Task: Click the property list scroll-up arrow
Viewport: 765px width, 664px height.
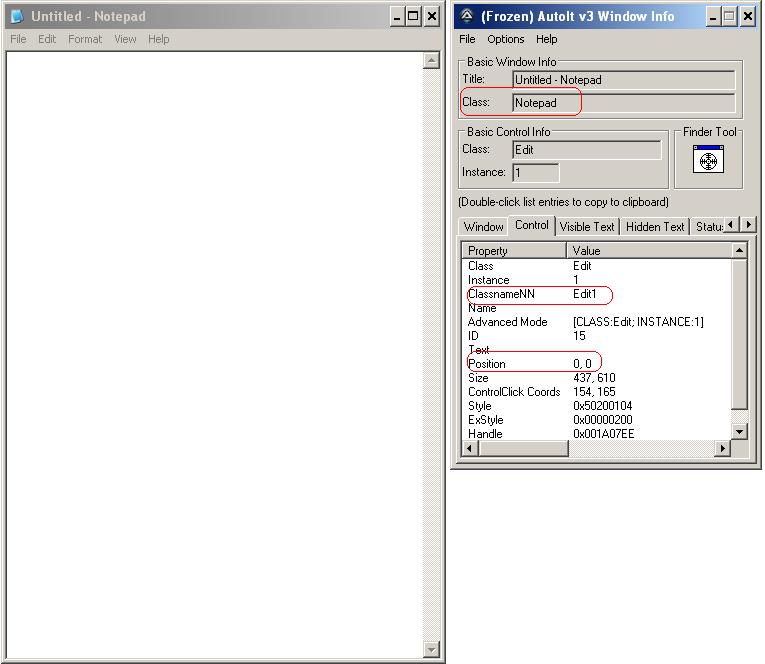Action: tap(740, 251)
